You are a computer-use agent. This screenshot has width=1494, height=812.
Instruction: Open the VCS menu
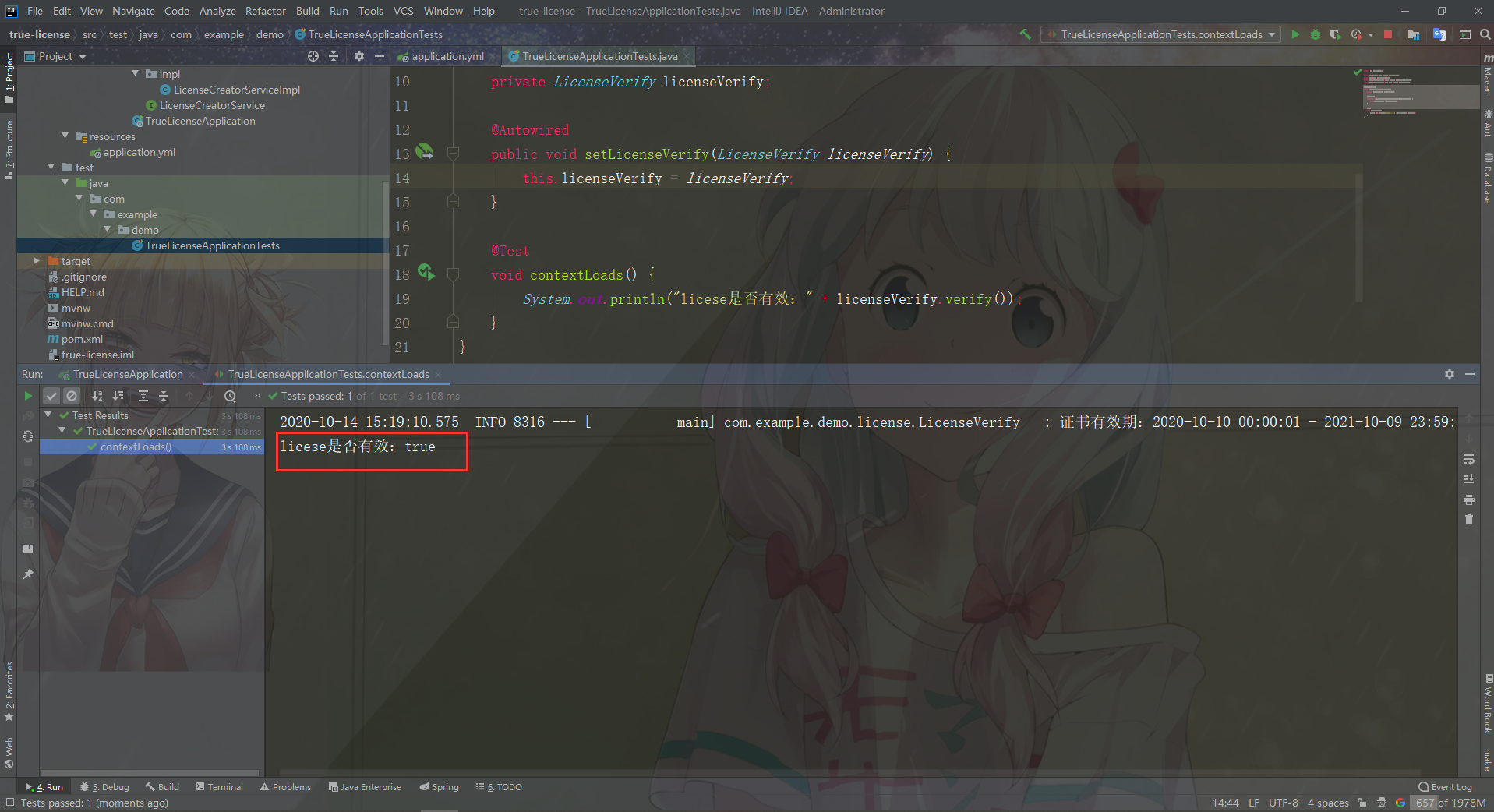[x=403, y=11]
